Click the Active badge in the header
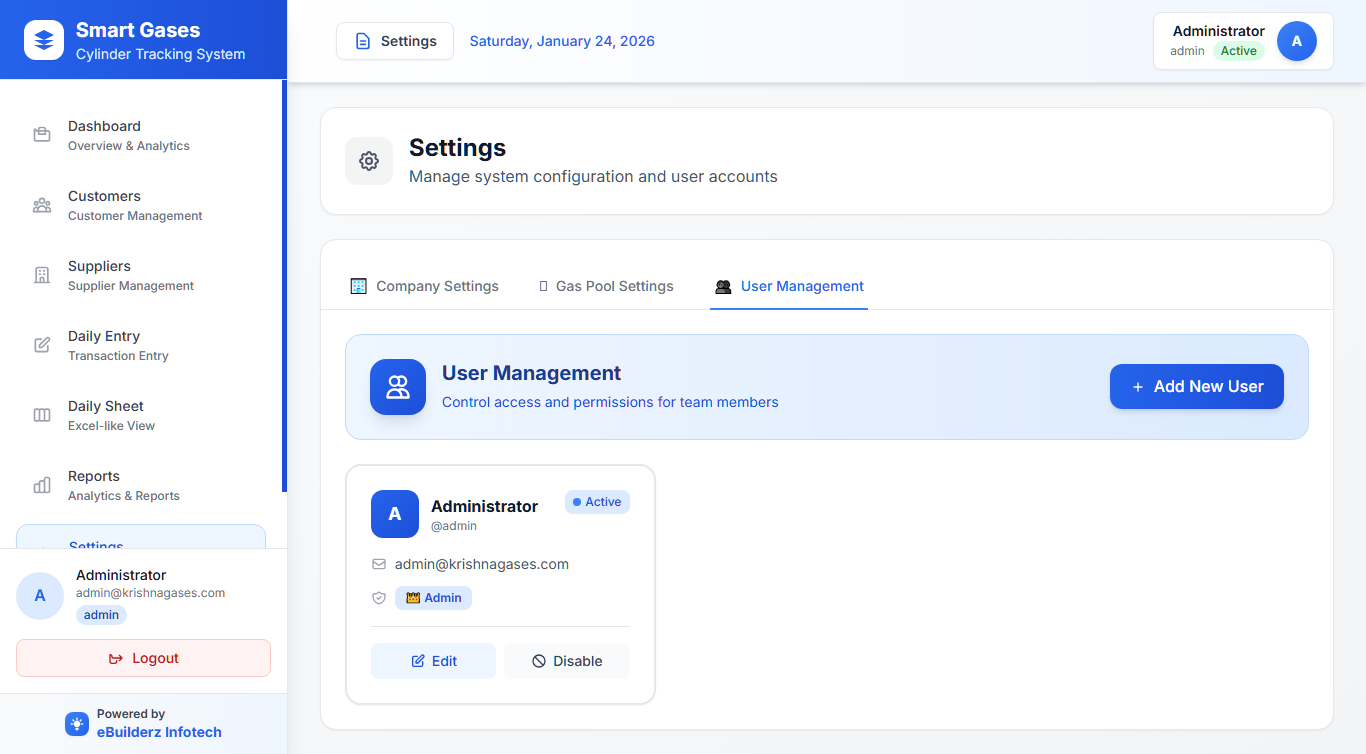 [1239, 51]
